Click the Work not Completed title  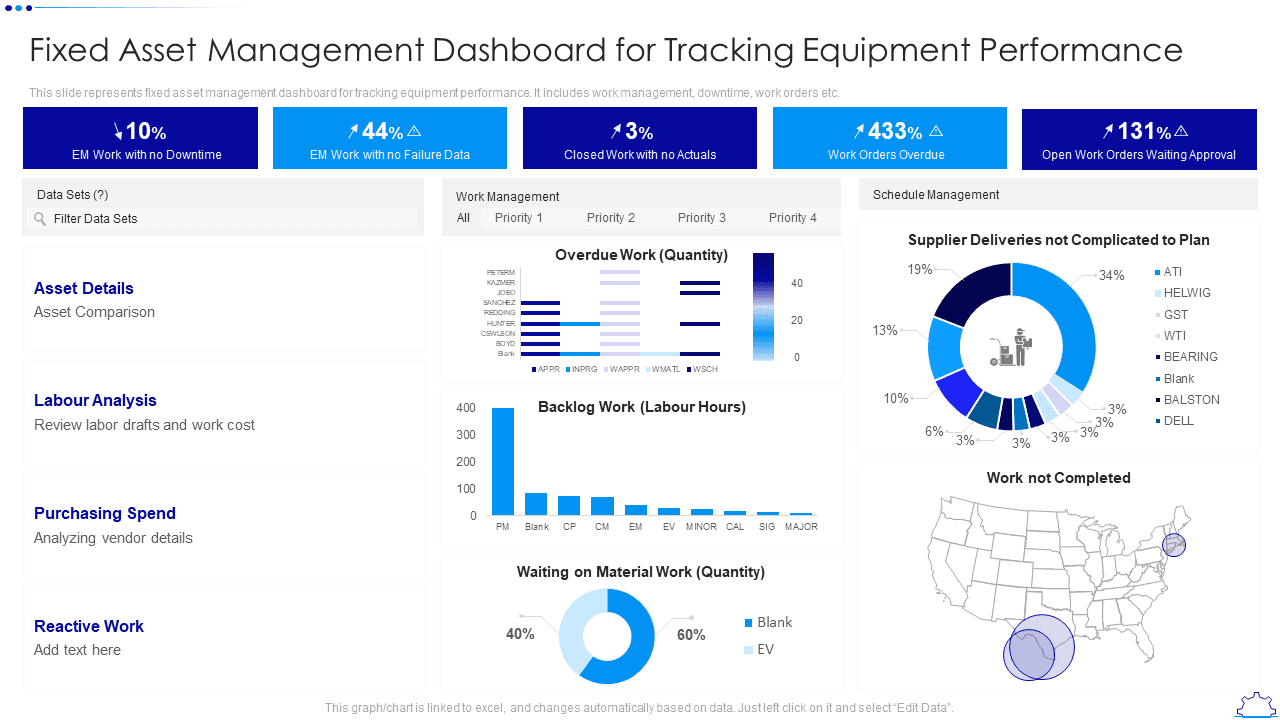pyautogui.click(x=1059, y=478)
